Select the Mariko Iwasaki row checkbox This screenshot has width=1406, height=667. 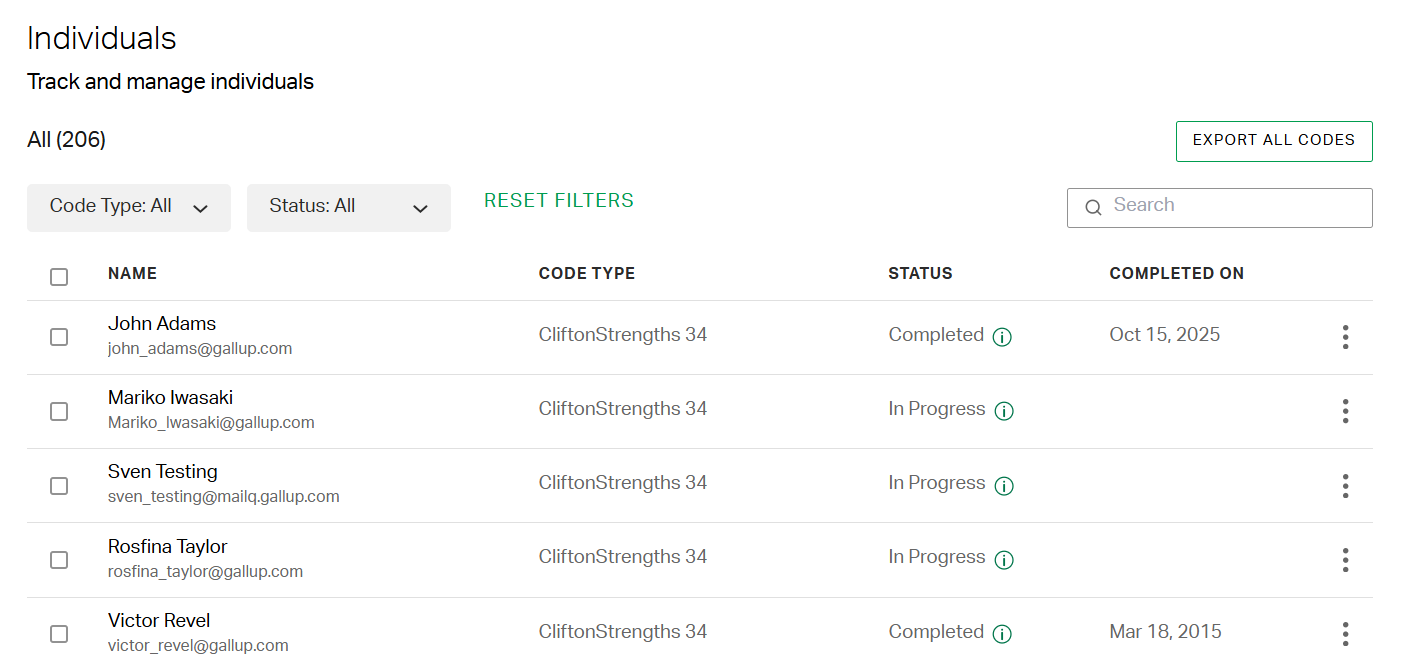(x=59, y=411)
